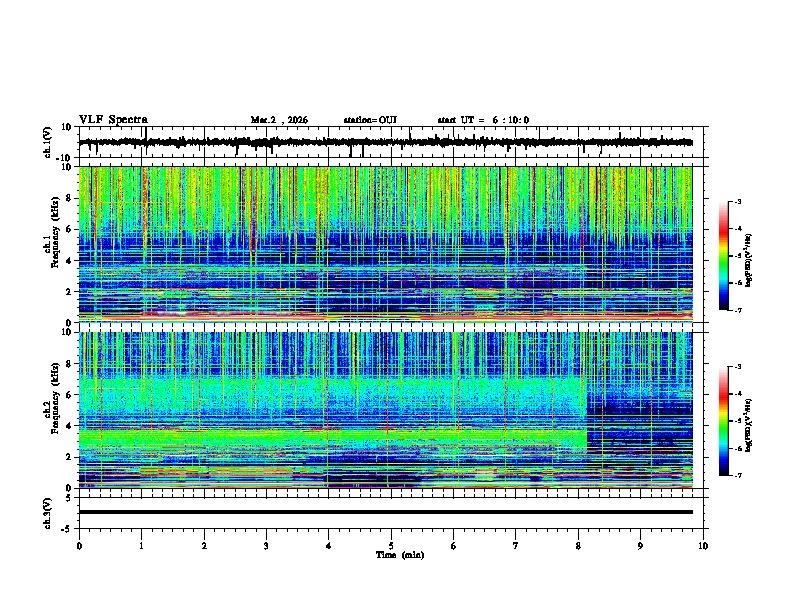Click the "4" kHz tick on ch.1 spectrogram
The height and width of the screenshot is (612, 792).
(x=70, y=261)
